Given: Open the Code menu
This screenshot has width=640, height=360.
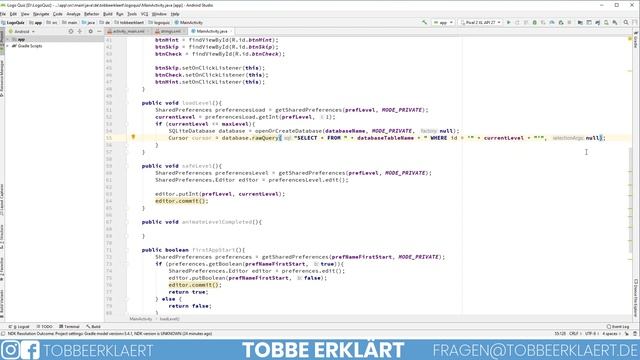Looking at the screenshot, I should [58, 14].
